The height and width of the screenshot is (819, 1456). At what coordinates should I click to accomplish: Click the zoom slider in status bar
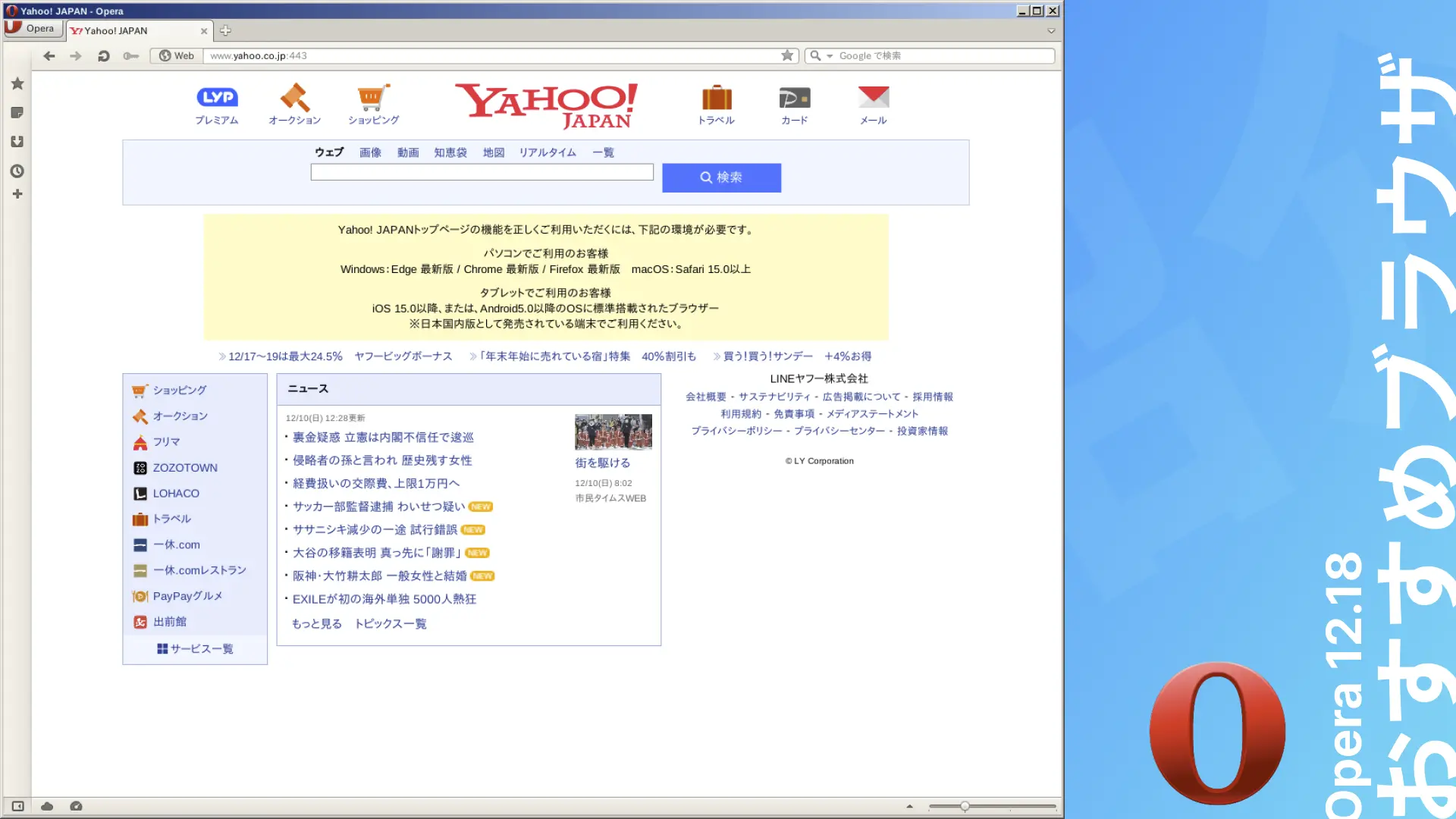965,806
